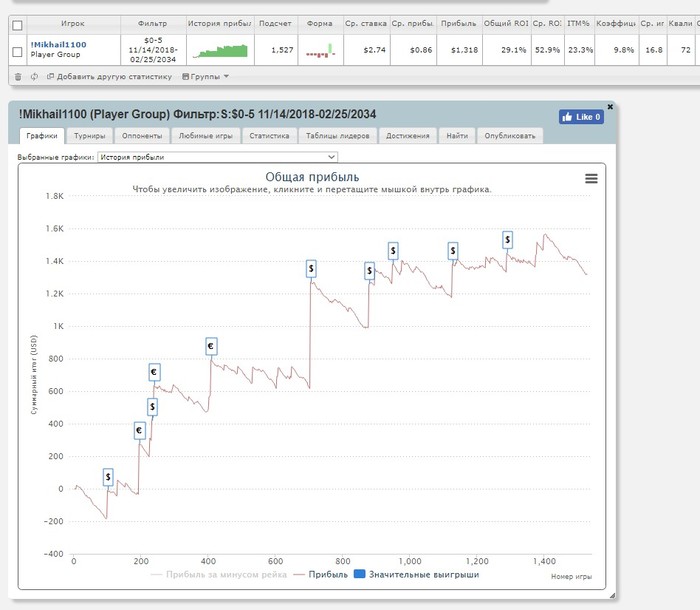Viewport: 700px width, 610px height.
Task: Click the $ marker near game 1,130
Action: (453, 251)
